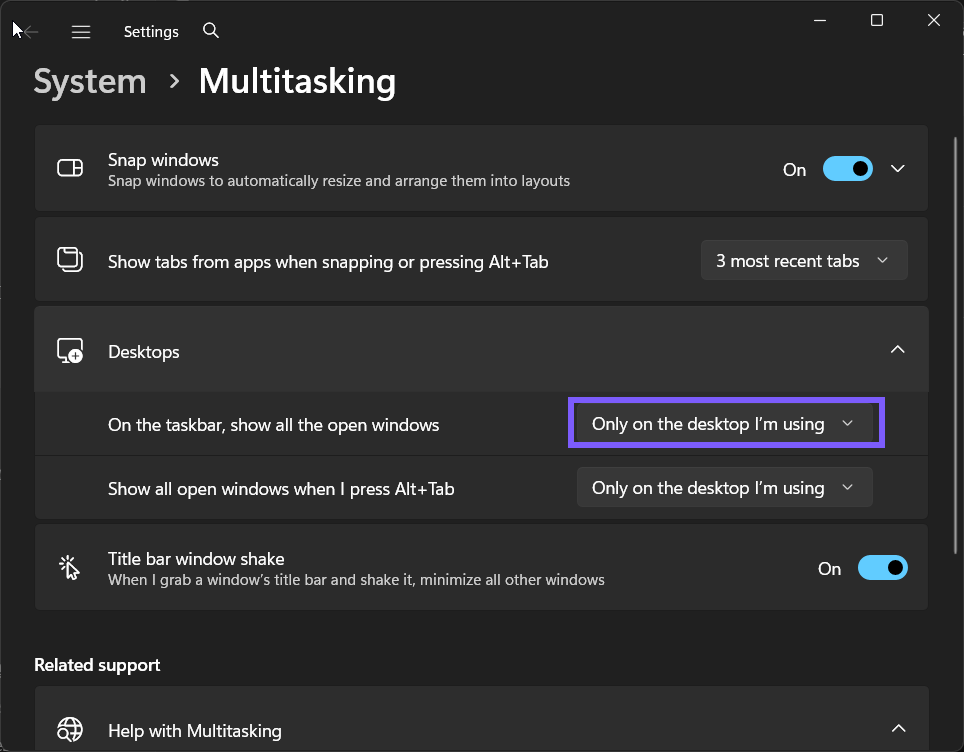Click the Title bar window shake icon
The image size is (964, 752).
pyautogui.click(x=69, y=568)
